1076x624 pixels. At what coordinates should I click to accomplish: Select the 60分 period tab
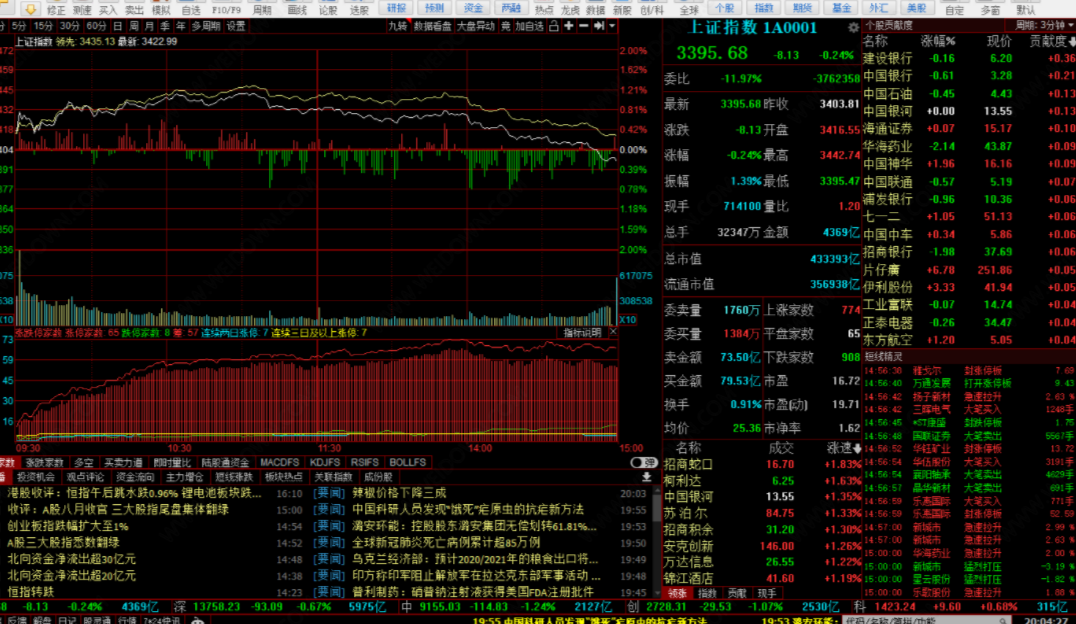click(96, 26)
